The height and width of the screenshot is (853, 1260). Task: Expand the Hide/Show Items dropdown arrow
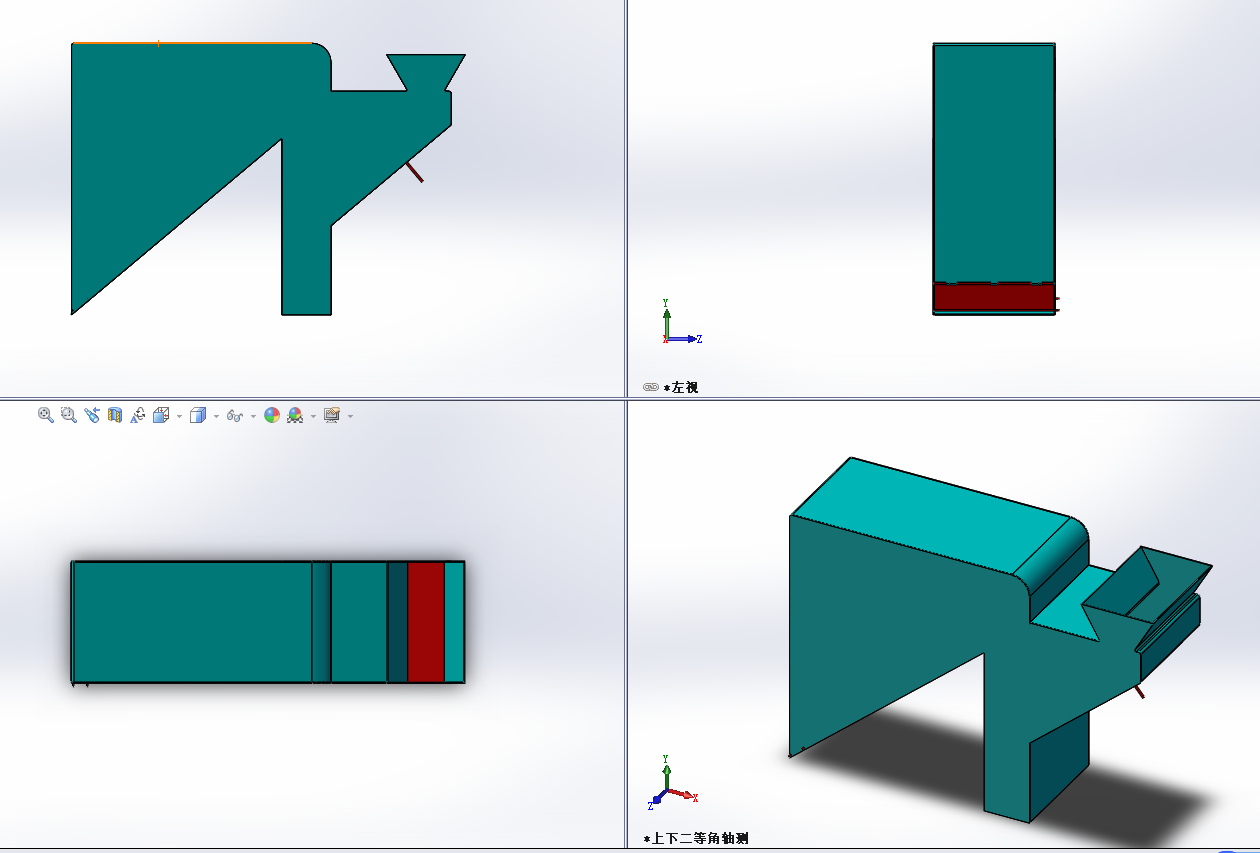click(253, 416)
